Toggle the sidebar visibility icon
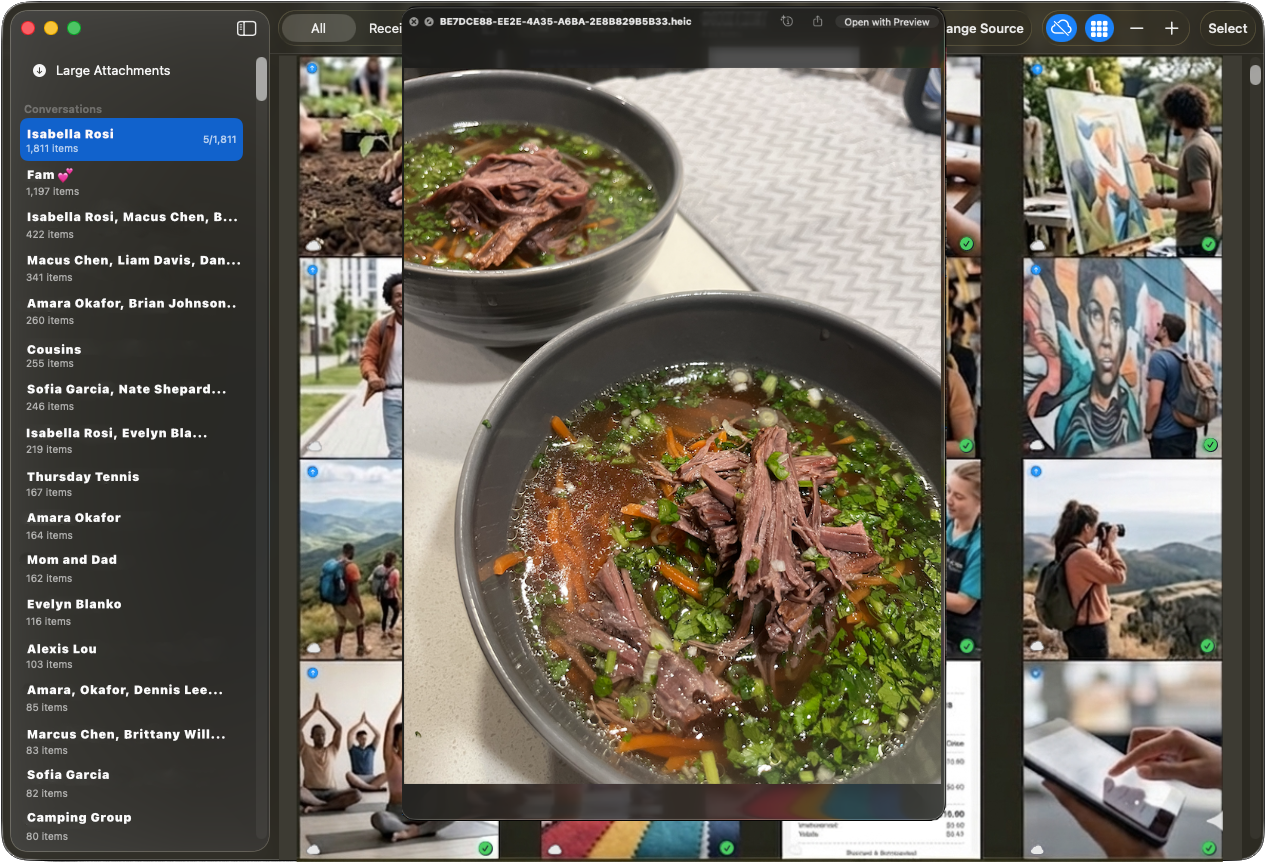 point(246,29)
